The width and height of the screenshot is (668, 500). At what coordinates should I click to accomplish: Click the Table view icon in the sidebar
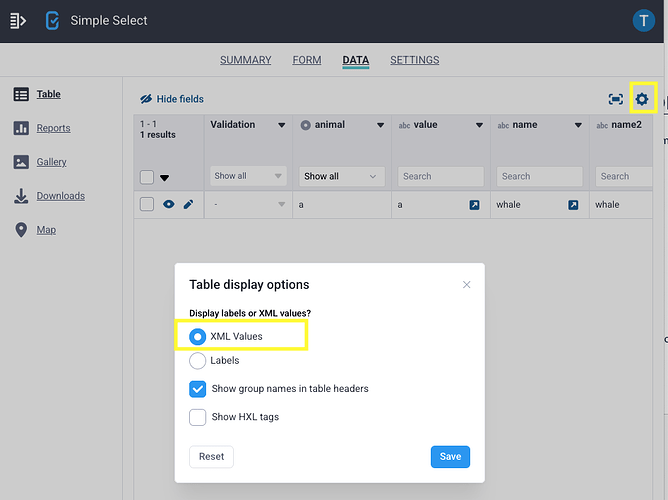click(21, 94)
